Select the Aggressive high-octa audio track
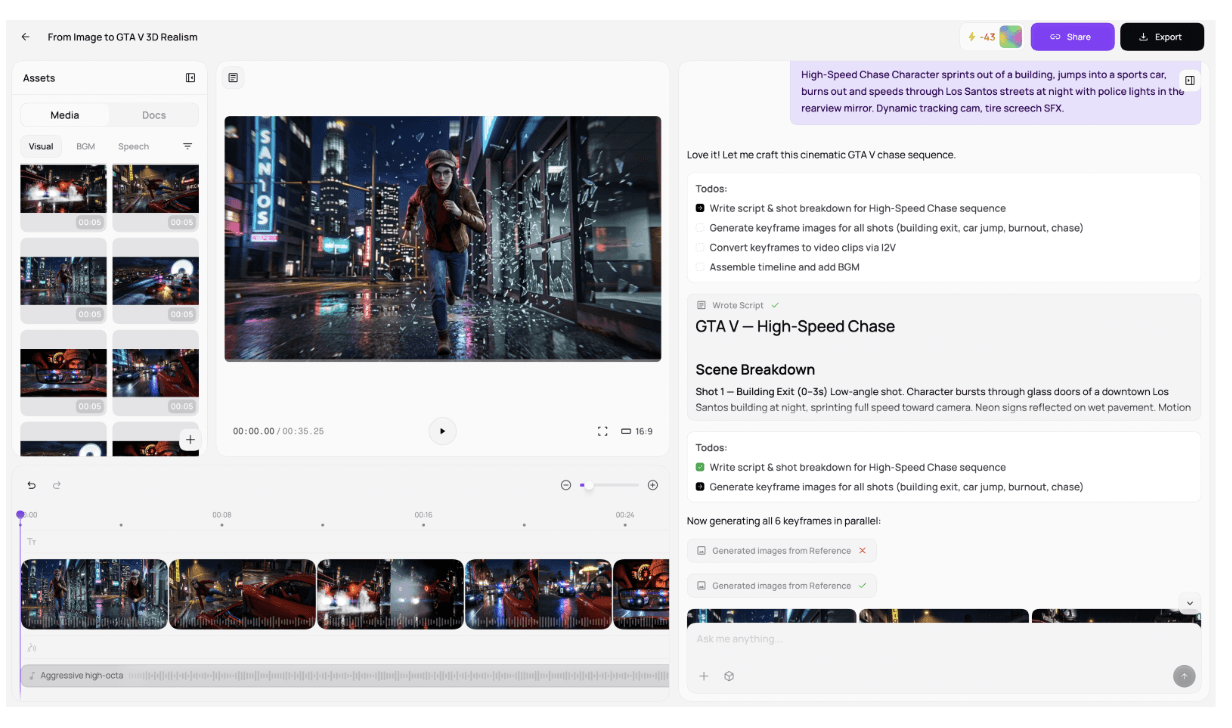Screen dimensions: 1232x728 345,676
